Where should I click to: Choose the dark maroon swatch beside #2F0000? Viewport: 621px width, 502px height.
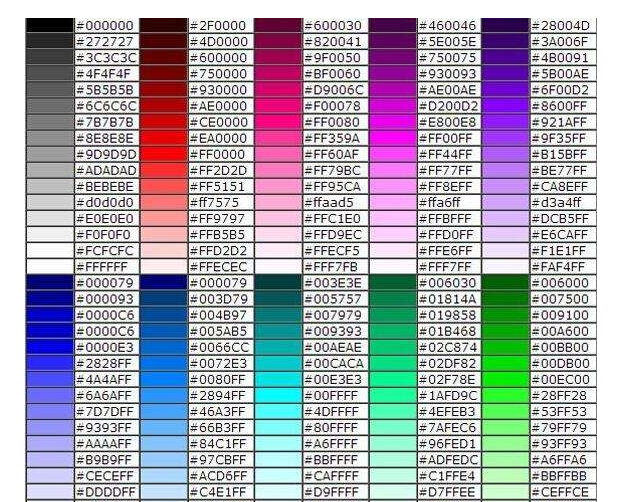click(163, 25)
